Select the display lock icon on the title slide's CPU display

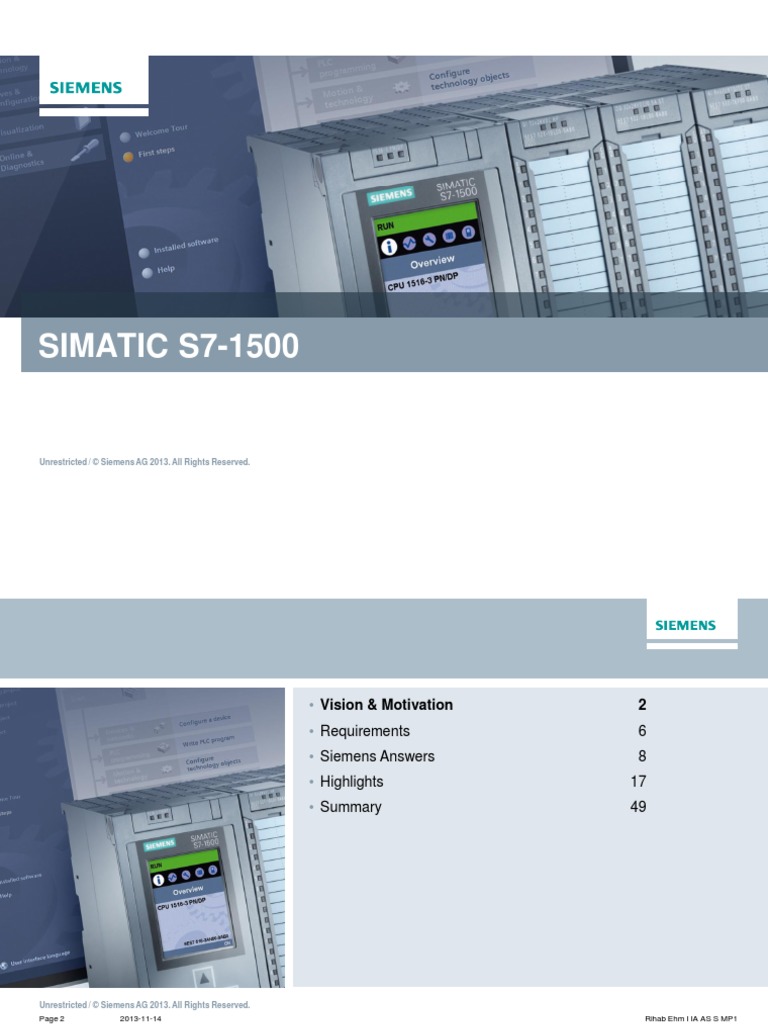468,232
